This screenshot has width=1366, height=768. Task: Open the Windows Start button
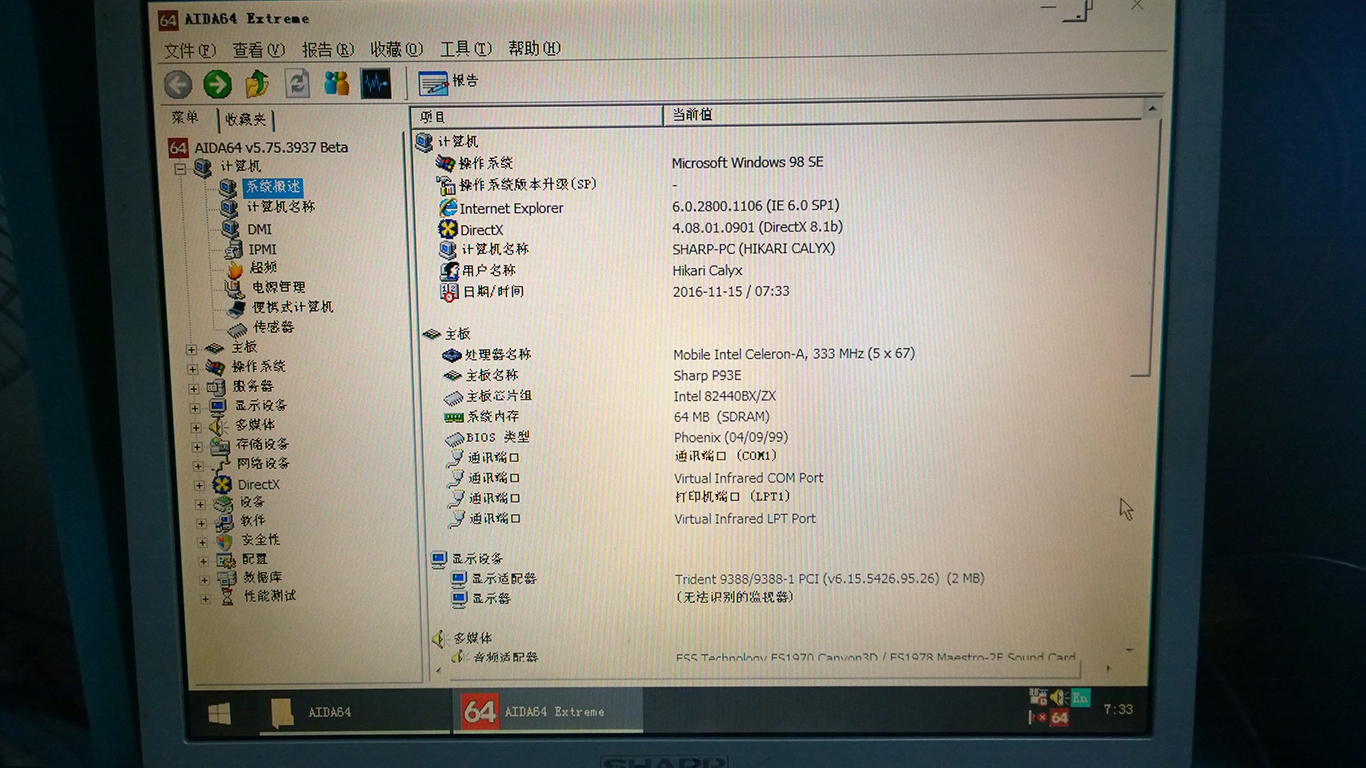coord(219,713)
